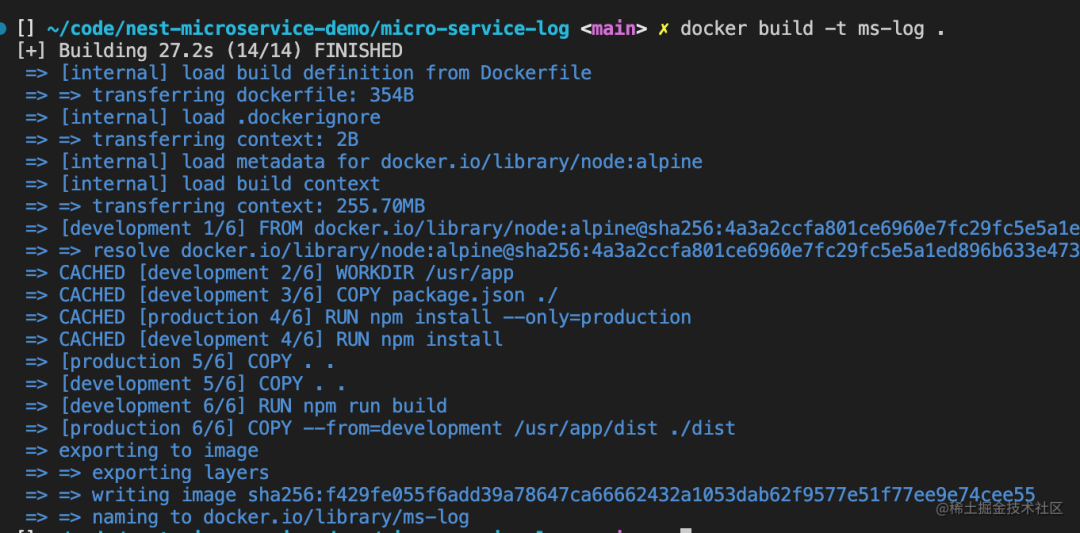This screenshot has height=533, width=1080.
Task: Click 'CACHED [development 3/6] COPY package.json' line
Action: [292, 295]
